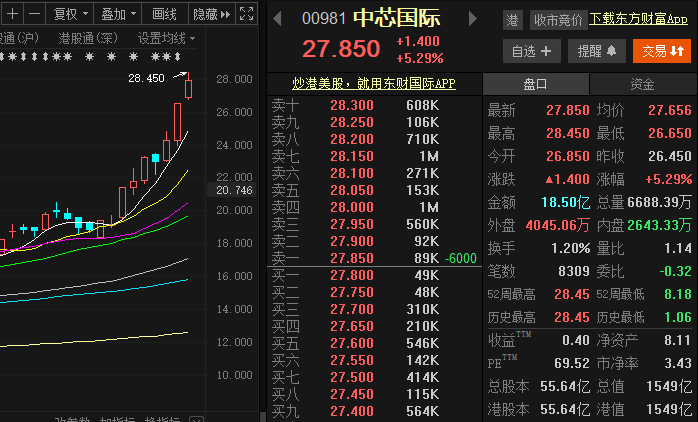Click 均价 value 27.656

coord(670,110)
